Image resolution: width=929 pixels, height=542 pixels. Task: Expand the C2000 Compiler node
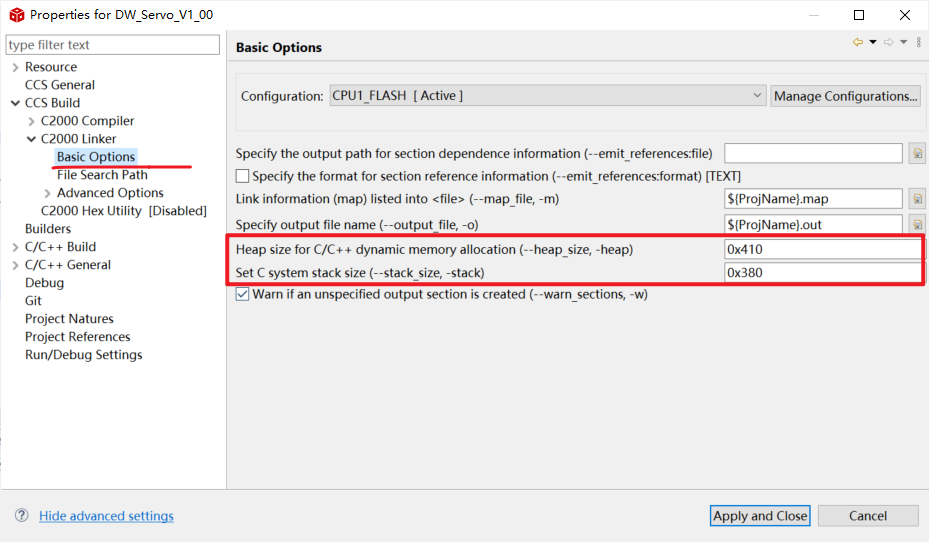click(x=31, y=121)
